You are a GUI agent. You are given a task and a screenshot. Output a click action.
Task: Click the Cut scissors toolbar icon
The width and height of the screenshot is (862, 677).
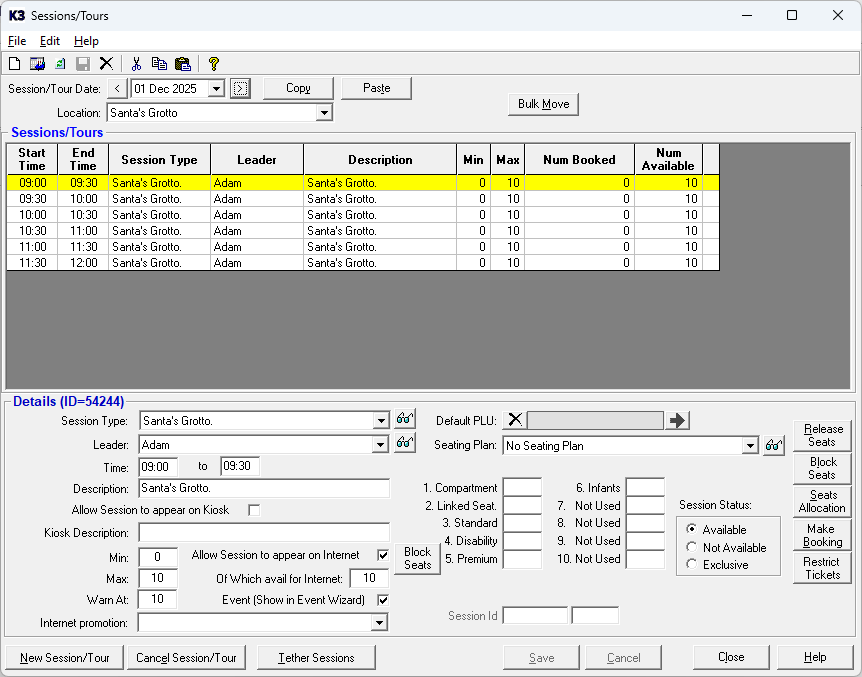(137, 64)
